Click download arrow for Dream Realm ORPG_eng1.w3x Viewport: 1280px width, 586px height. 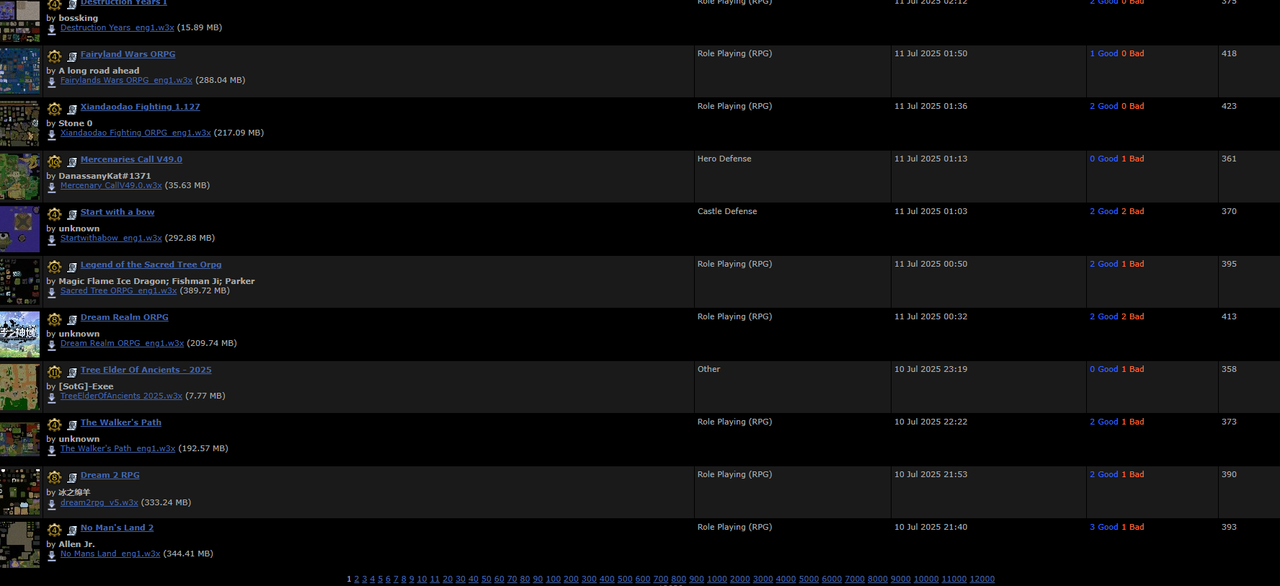(52, 344)
